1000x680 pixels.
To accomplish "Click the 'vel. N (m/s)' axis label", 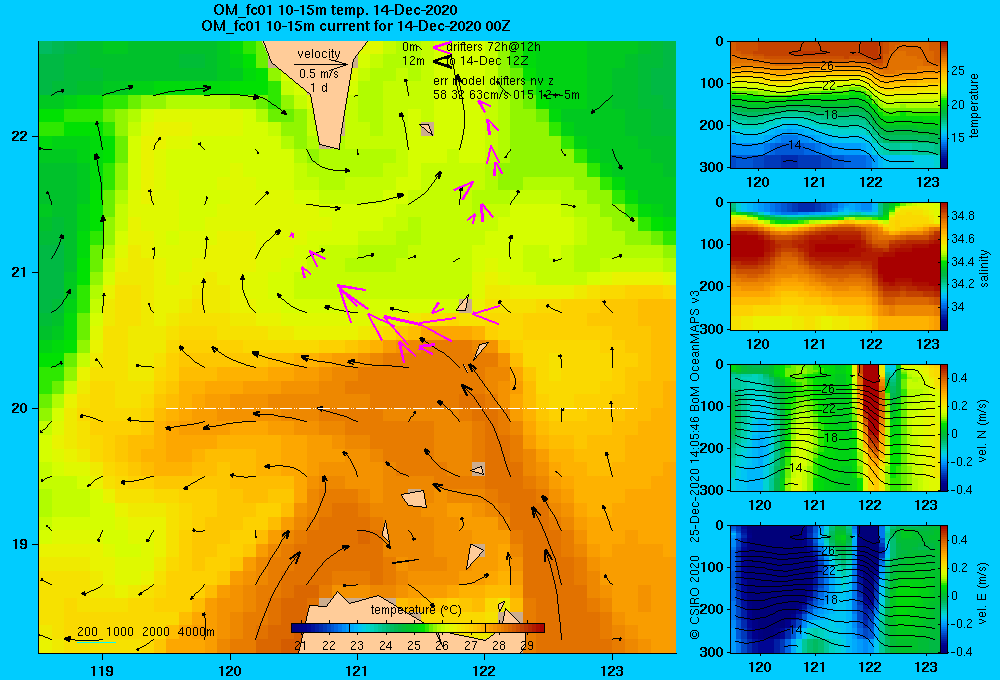I will [982, 431].
